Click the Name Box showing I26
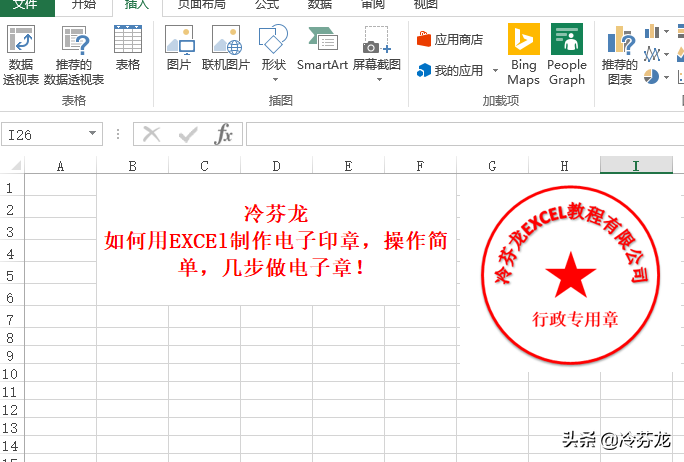 (x=46, y=134)
